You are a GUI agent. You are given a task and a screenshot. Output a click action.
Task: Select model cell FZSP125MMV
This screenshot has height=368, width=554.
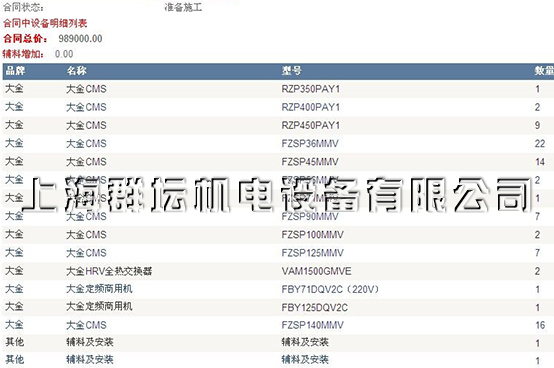click(x=312, y=253)
